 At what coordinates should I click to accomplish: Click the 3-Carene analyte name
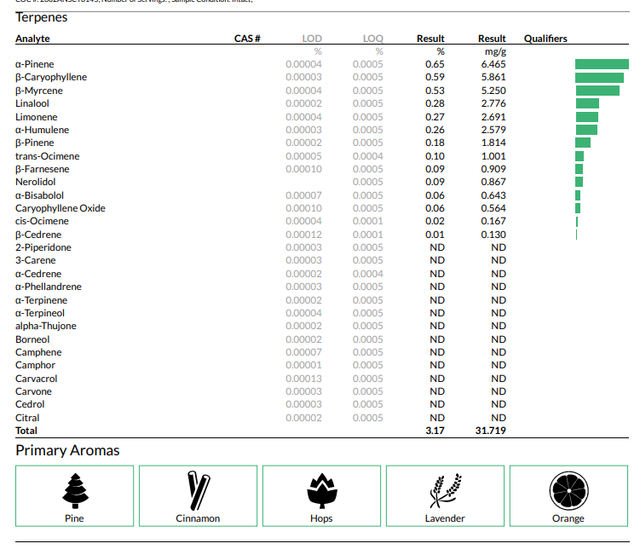click(36, 260)
